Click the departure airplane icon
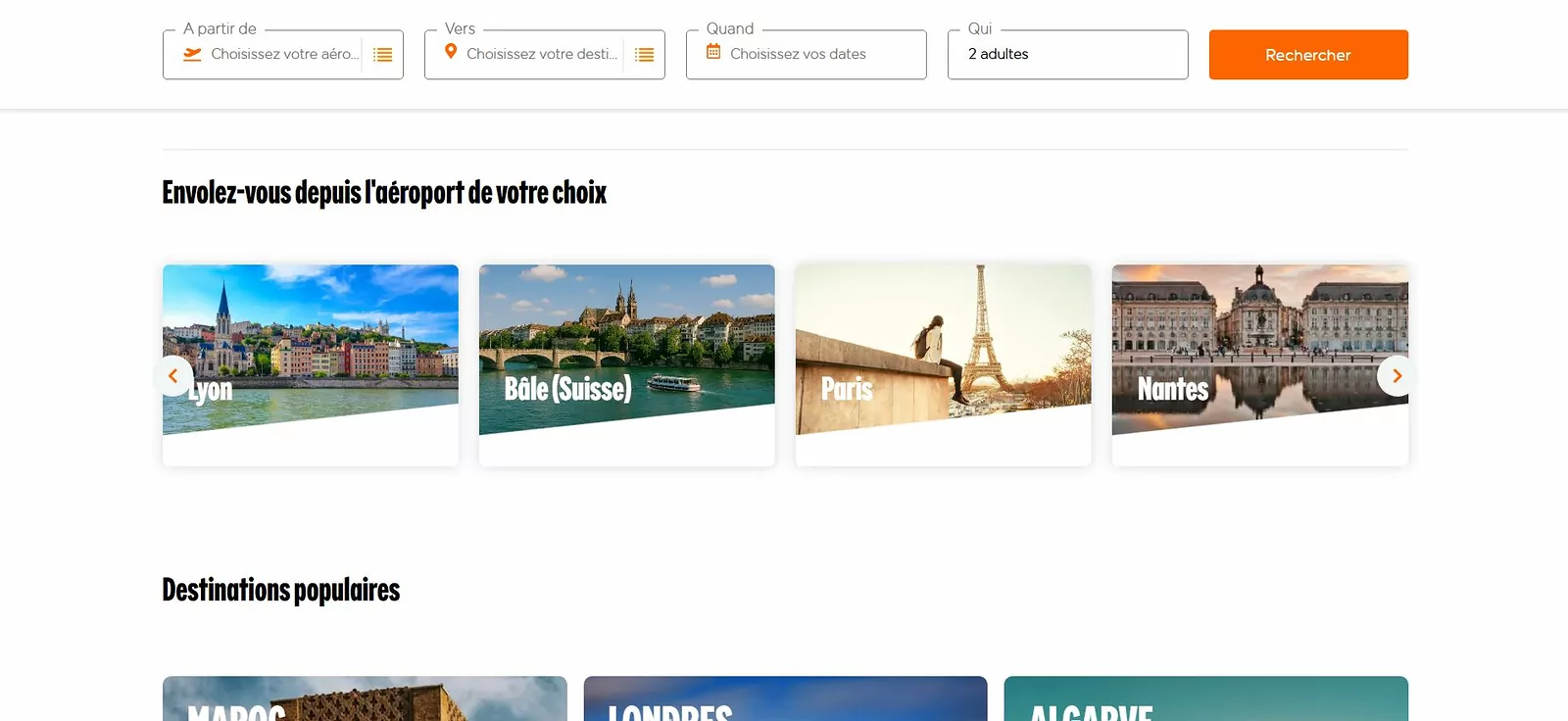 [192, 54]
